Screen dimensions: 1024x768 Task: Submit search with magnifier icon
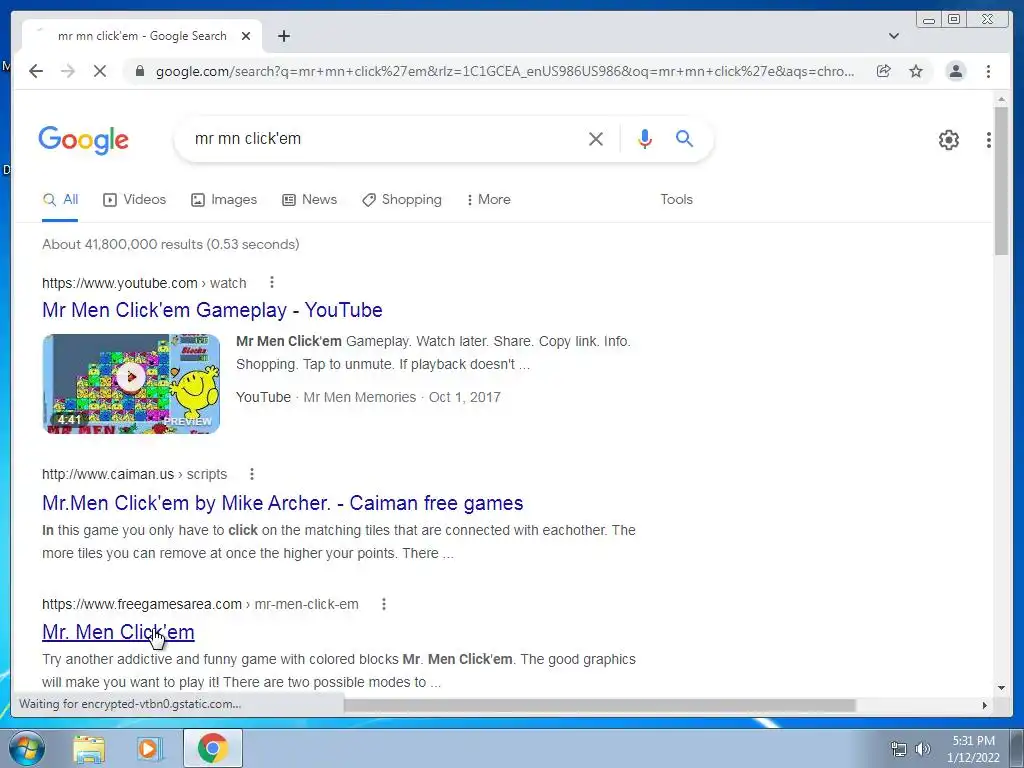click(684, 138)
